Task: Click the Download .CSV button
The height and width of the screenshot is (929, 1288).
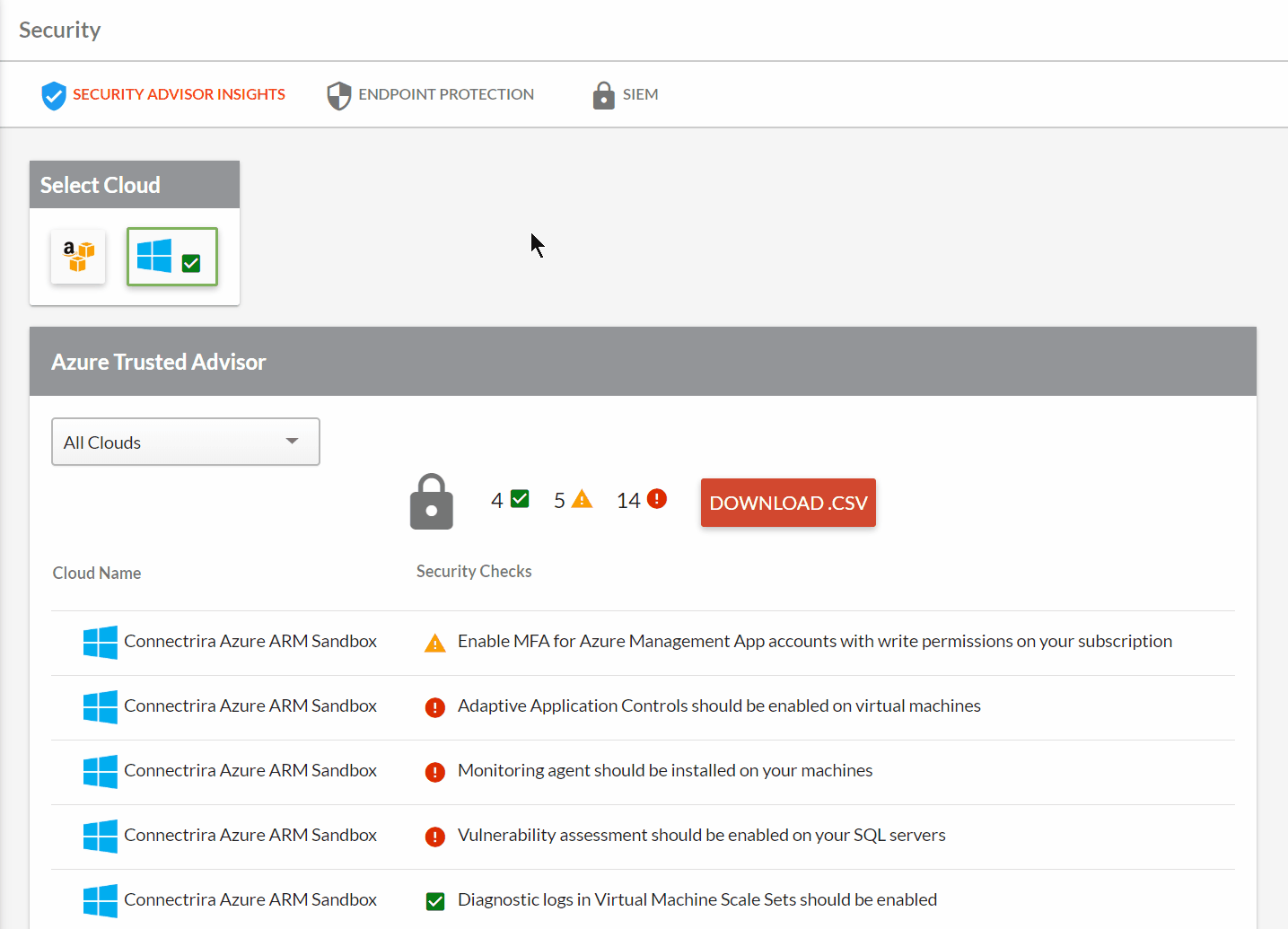Action: pos(788,503)
